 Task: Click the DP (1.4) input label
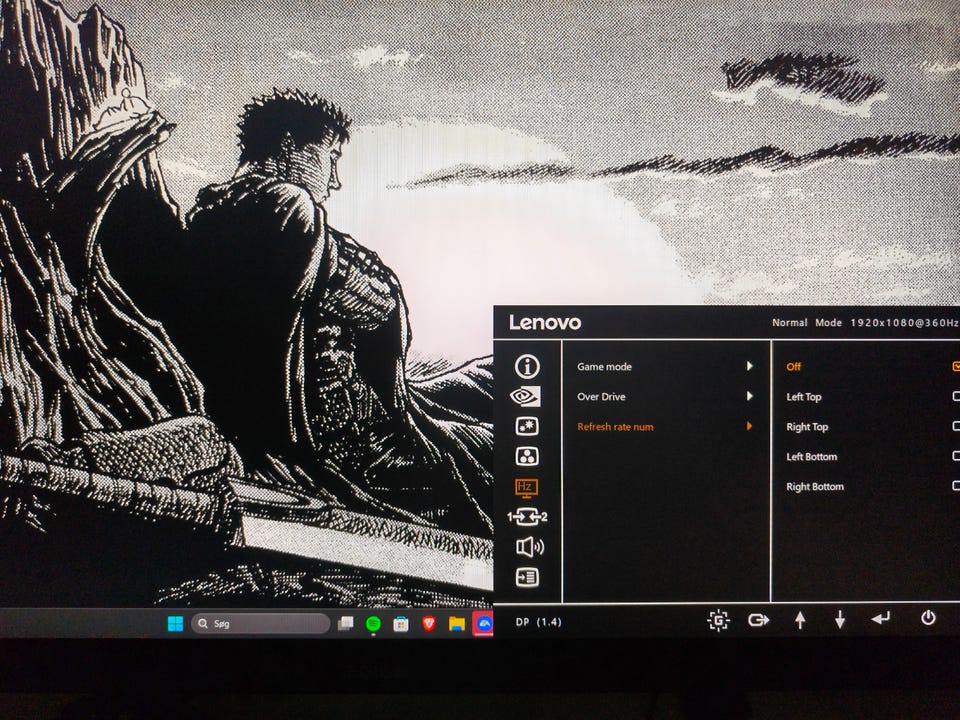[x=538, y=622]
